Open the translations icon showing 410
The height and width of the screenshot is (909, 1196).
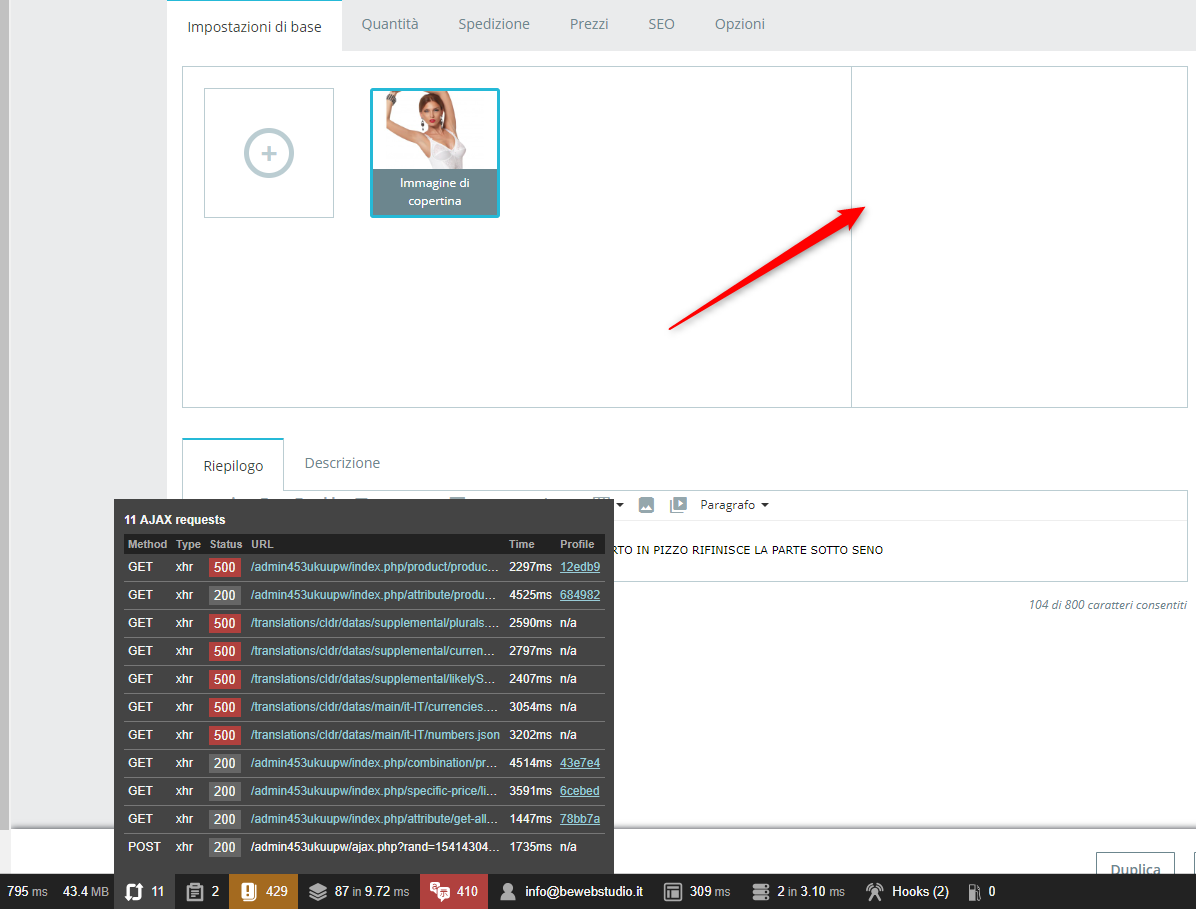click(439, 891)
